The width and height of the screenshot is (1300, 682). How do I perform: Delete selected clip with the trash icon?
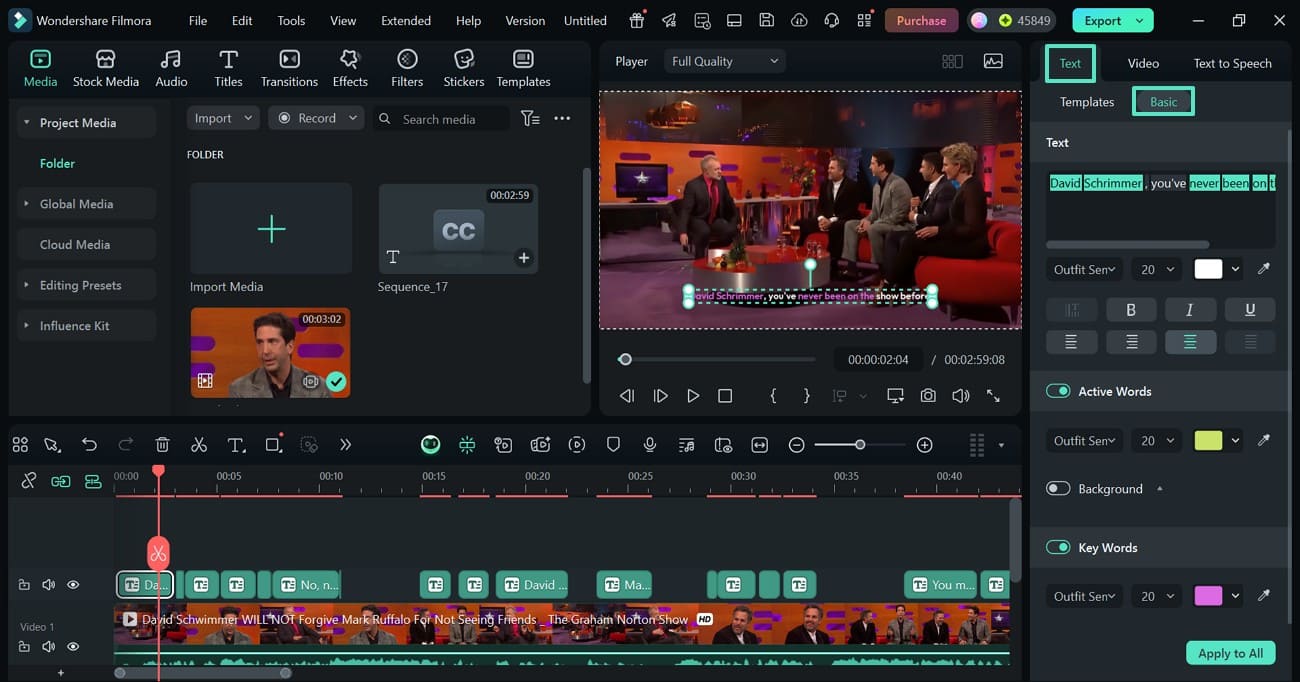pyautogui.click(x=163, y=445)
